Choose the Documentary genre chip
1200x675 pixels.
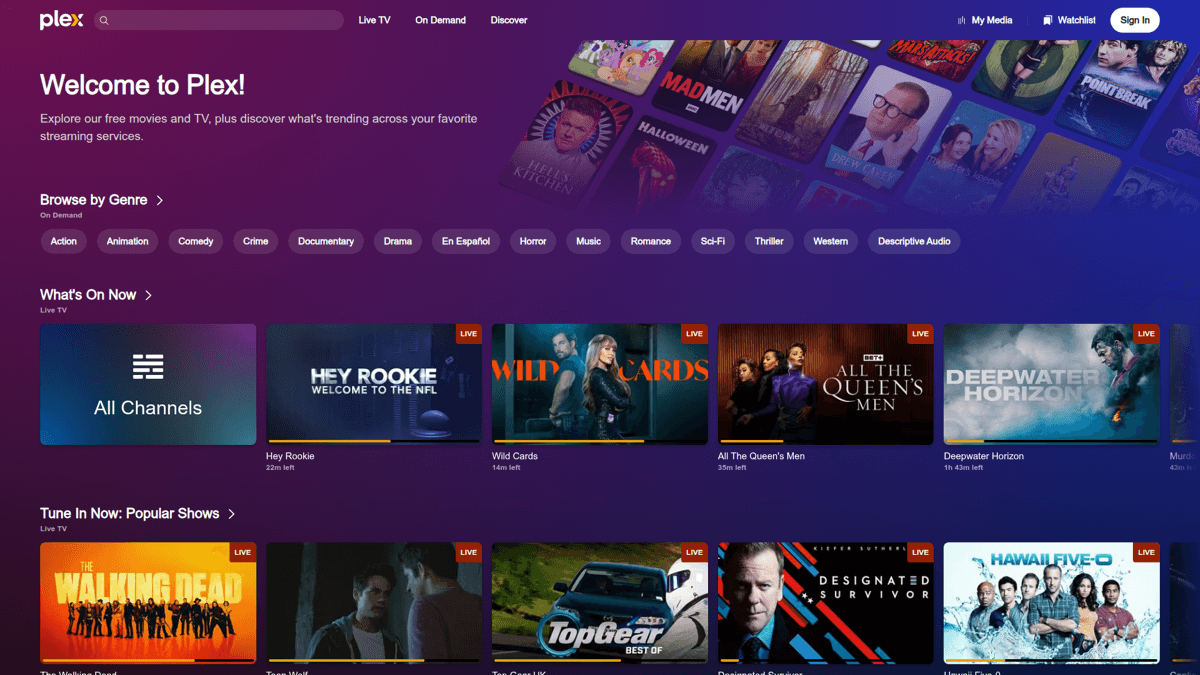[x=325, y=241]
